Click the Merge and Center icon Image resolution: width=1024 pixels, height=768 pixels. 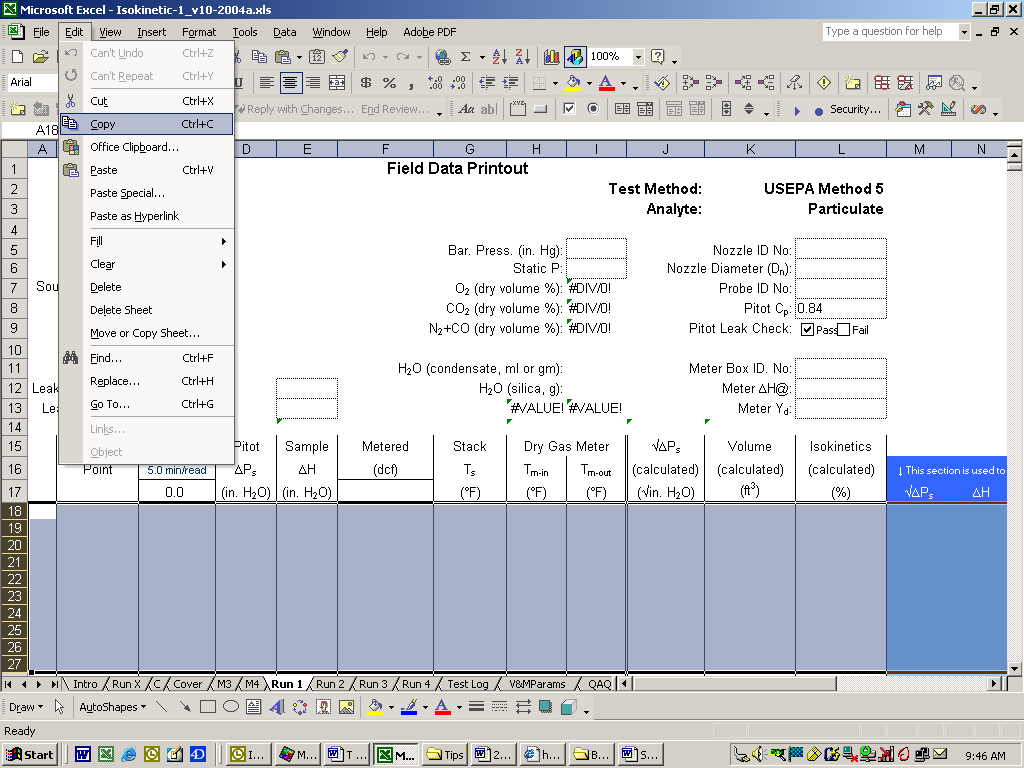click(x=337, y=83)
